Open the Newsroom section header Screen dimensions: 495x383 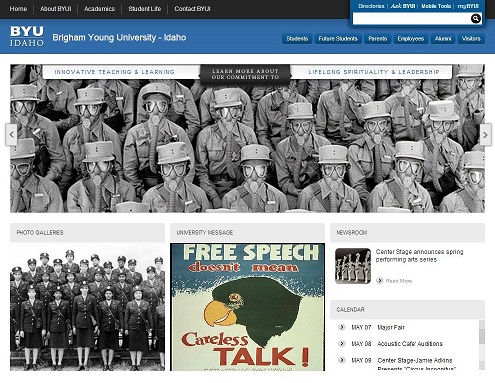pyautogui.click(x=407, y=233)
